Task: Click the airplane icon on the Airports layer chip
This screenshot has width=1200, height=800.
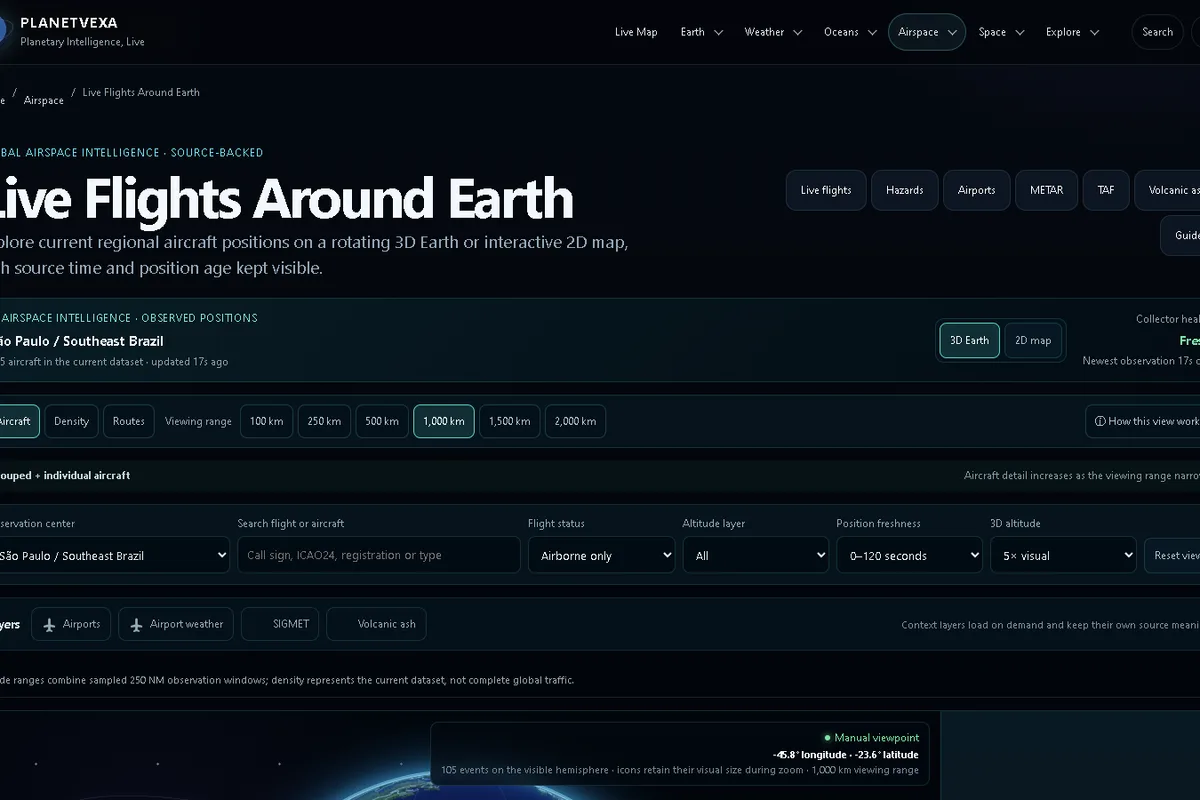Action: click(50, 624)
